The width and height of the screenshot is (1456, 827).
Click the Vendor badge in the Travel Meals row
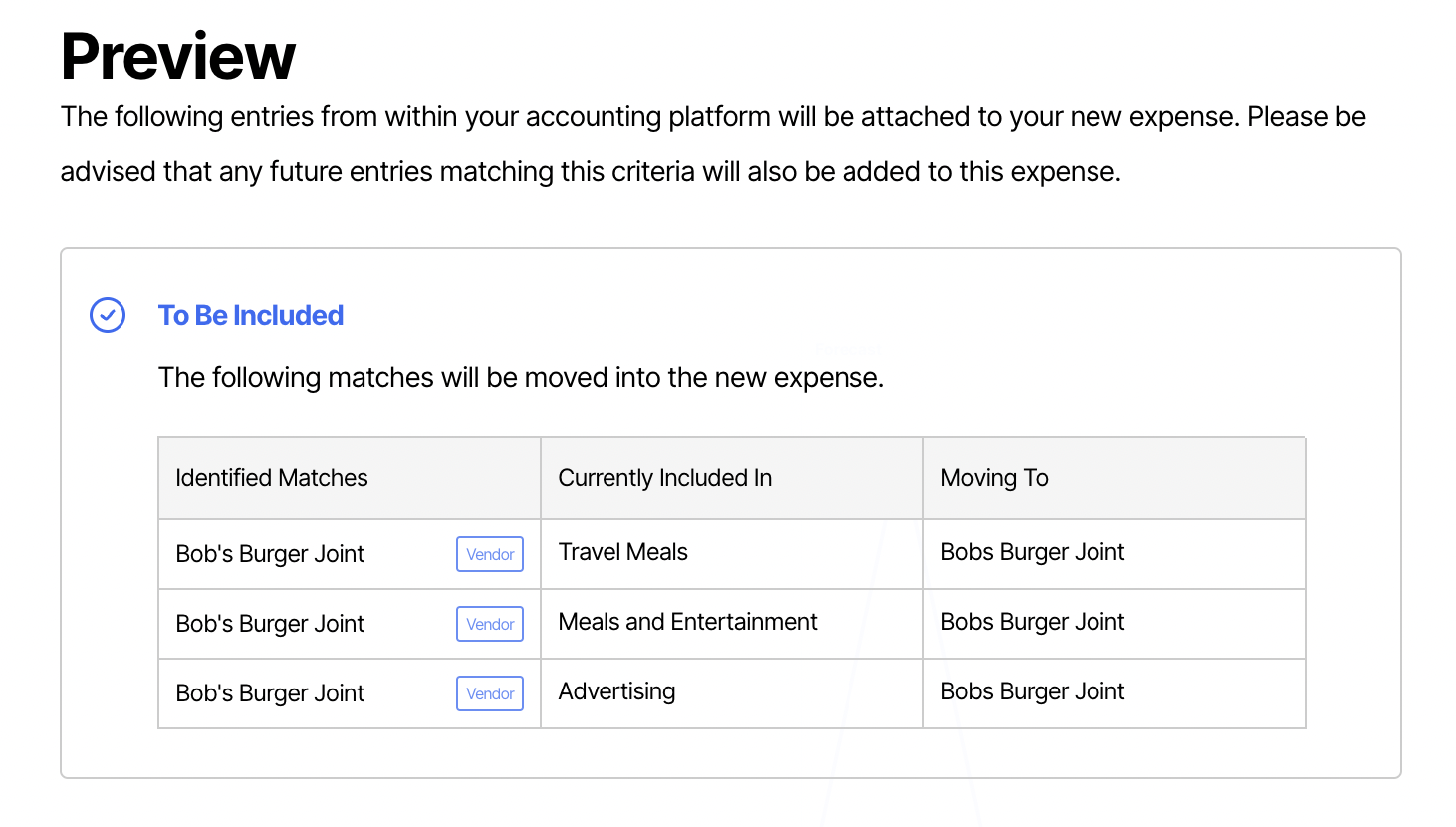point(490,554)
